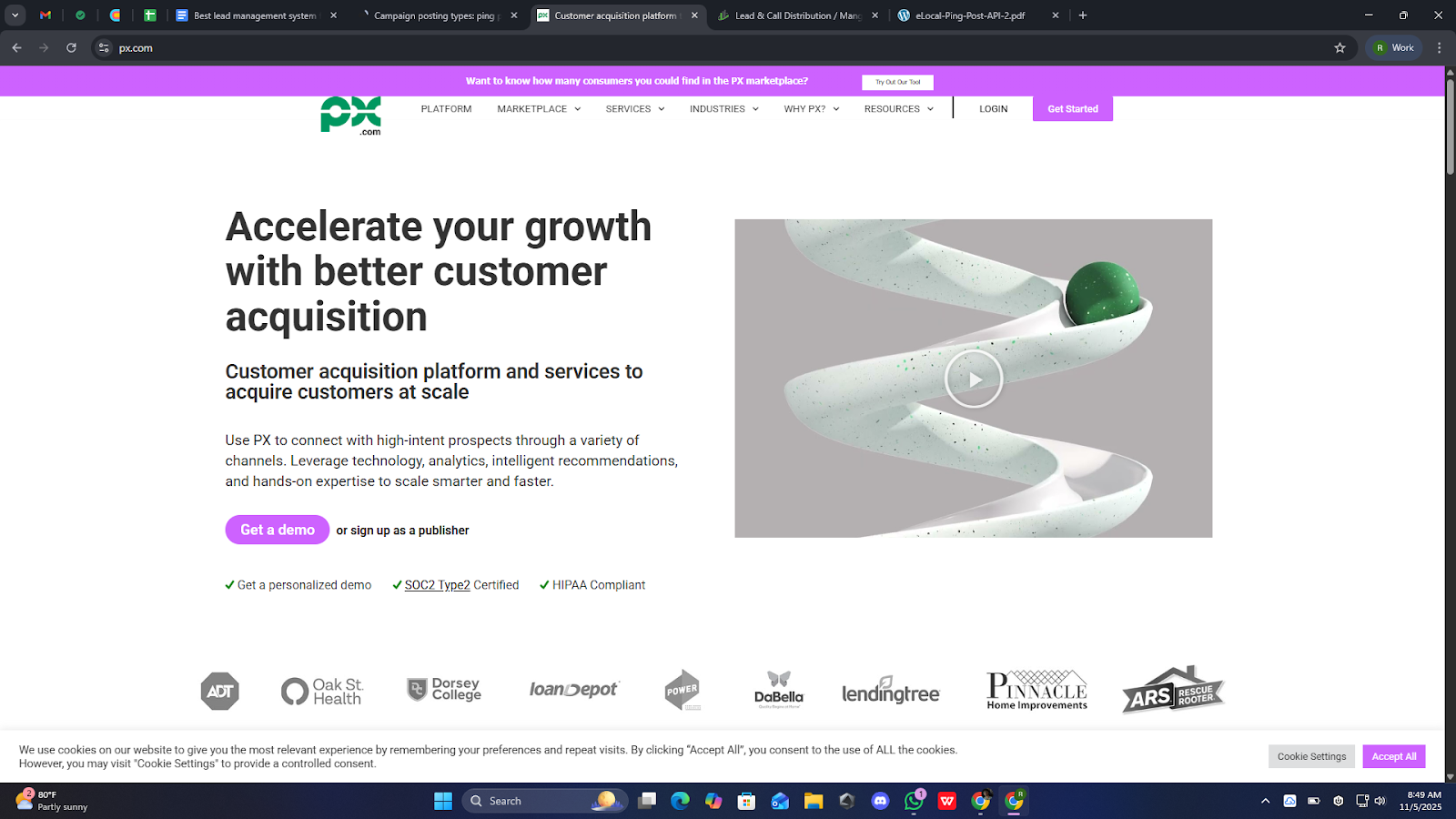The height and width of the screenshot is (819, 1456).
Task: Open Copilot from taskbar
Action: (713, 801)
